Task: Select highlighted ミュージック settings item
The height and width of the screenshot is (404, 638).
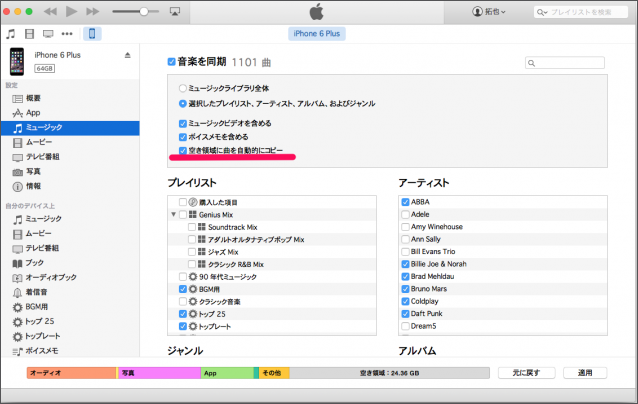Action: pos(70,128)
